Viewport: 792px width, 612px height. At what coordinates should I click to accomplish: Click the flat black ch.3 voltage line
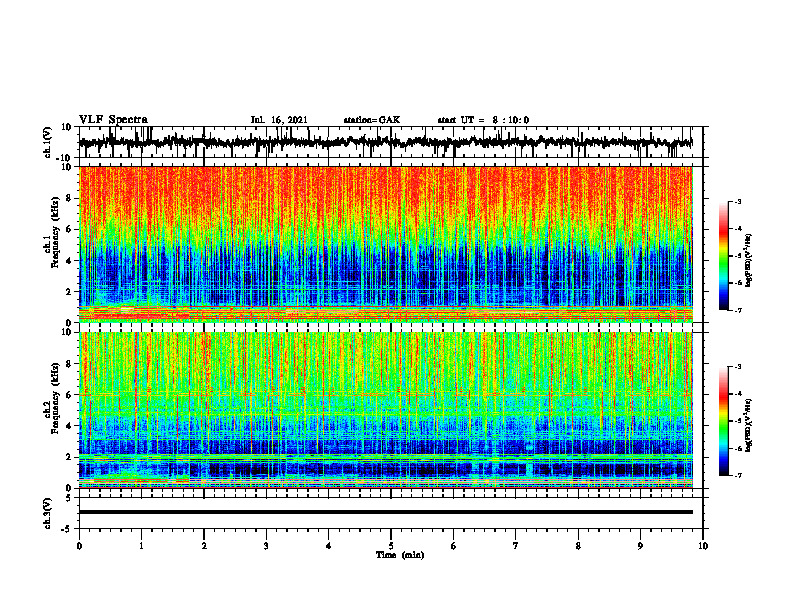(x=385, y=512)
